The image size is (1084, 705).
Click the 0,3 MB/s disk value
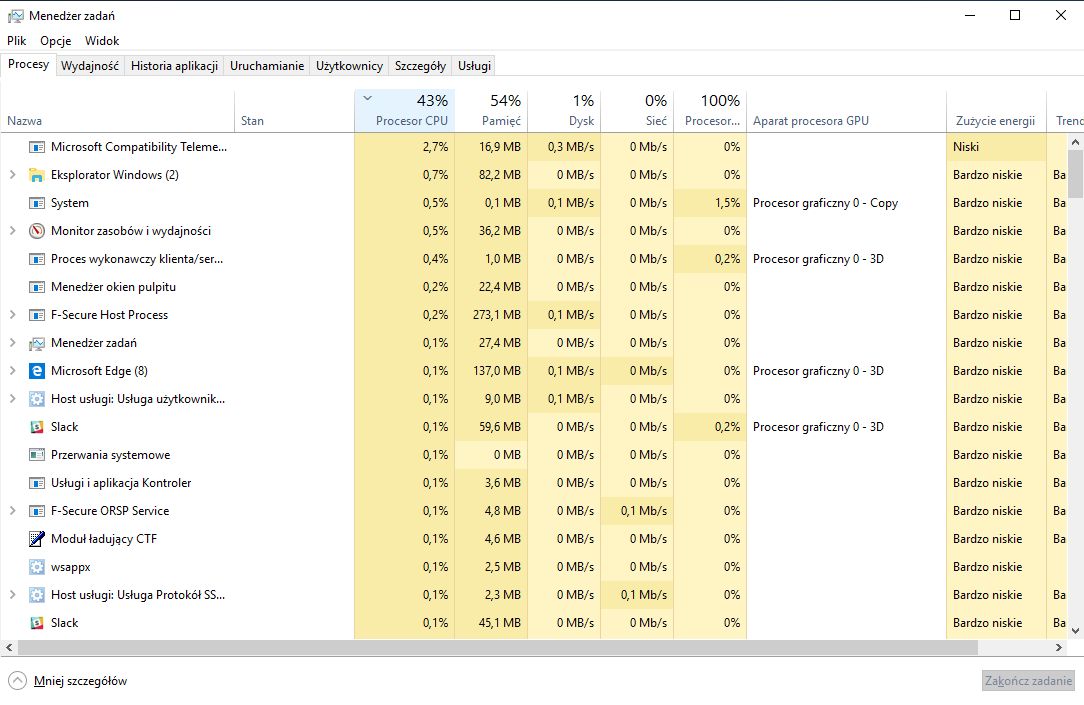tap(571, 147)
